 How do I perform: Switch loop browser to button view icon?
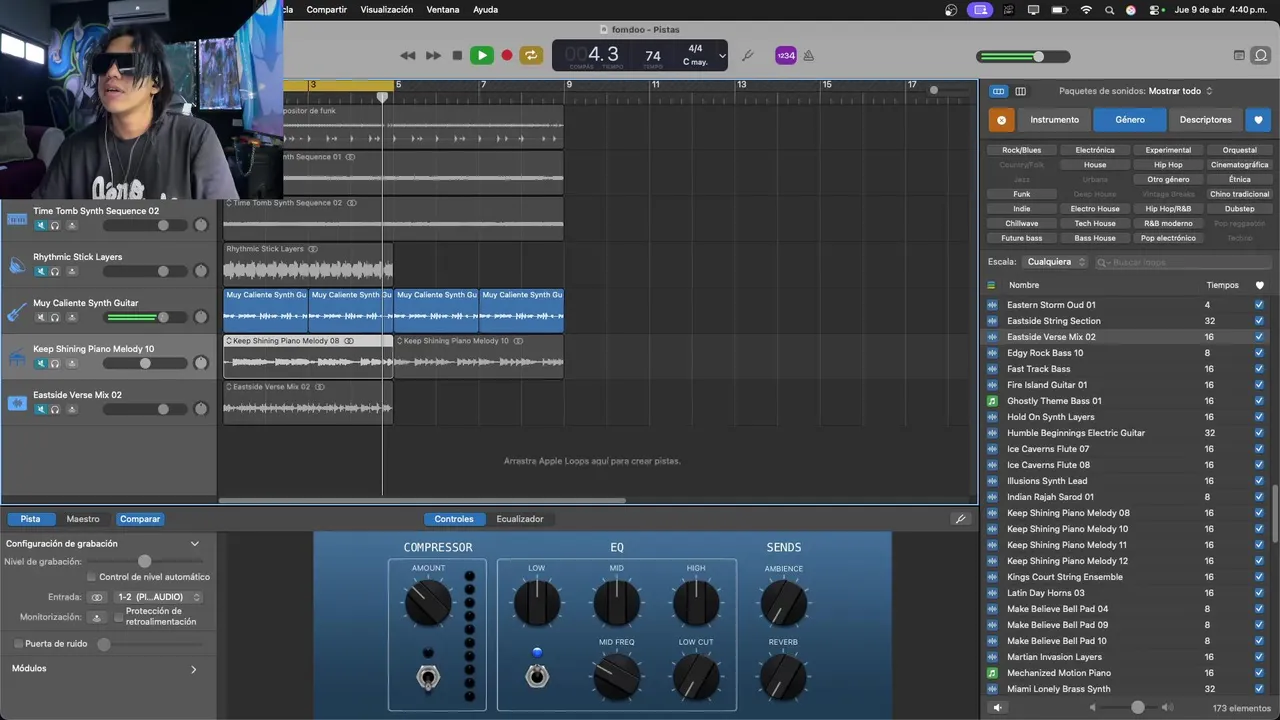pyautogui.click(x=998, y=91)
